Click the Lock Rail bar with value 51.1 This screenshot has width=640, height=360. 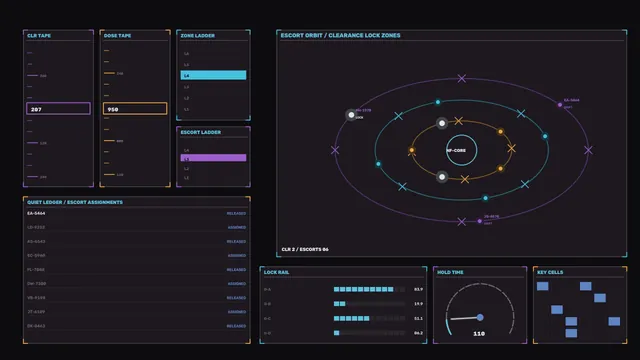pyautogui.click(x=369, y=318)
